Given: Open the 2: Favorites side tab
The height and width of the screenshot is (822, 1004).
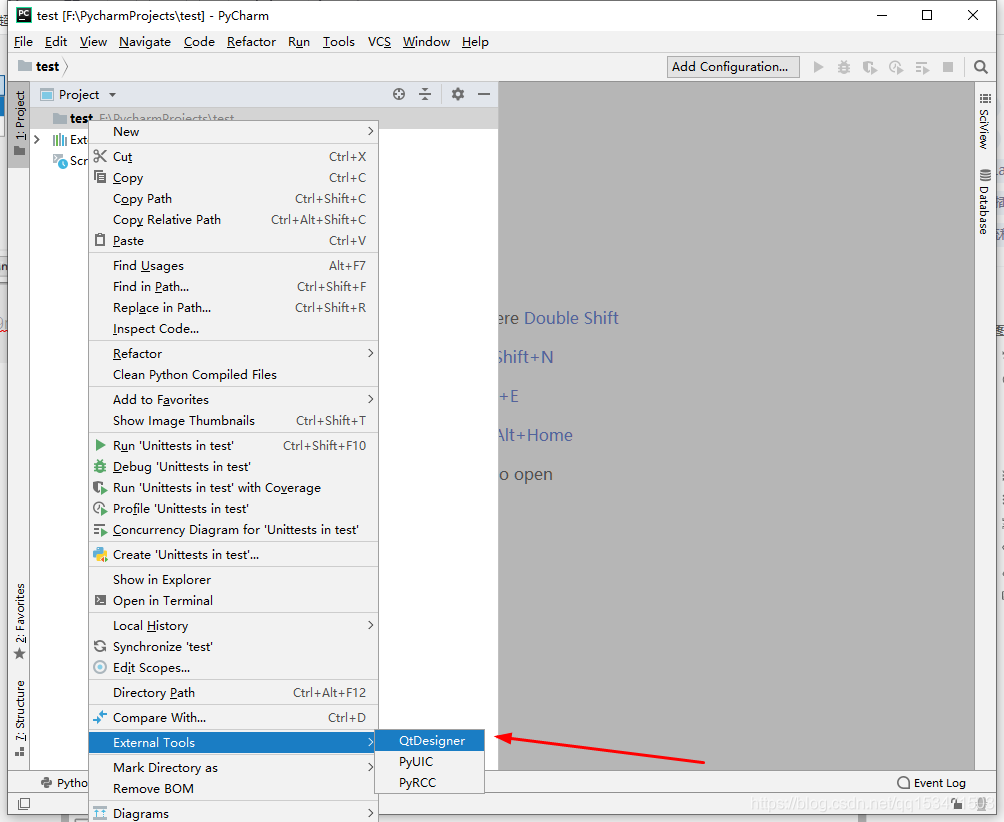Looking at the screenshot, I should (20, 622).
